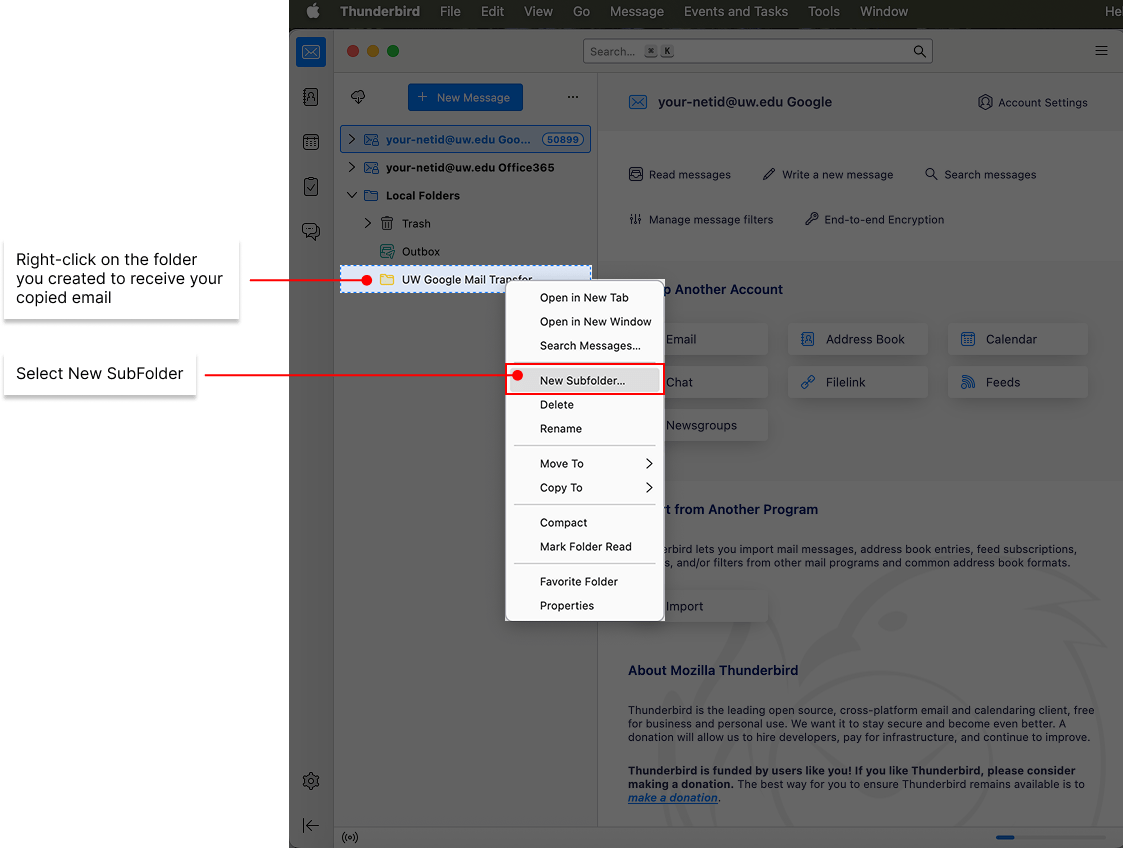Image resolution: width=1123 pixels, height=848 pixels.
Task: Expand the Trash folder
Action: point(368,223)
